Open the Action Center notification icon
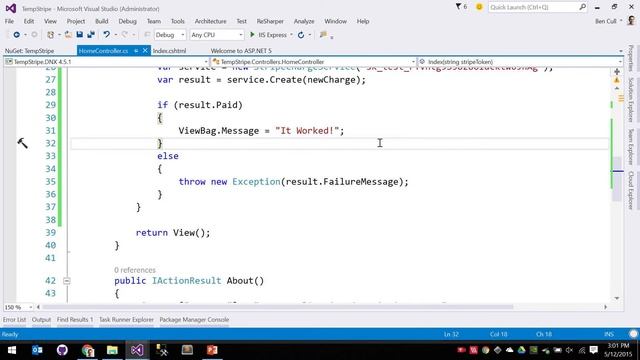 (x=594, y=350)
